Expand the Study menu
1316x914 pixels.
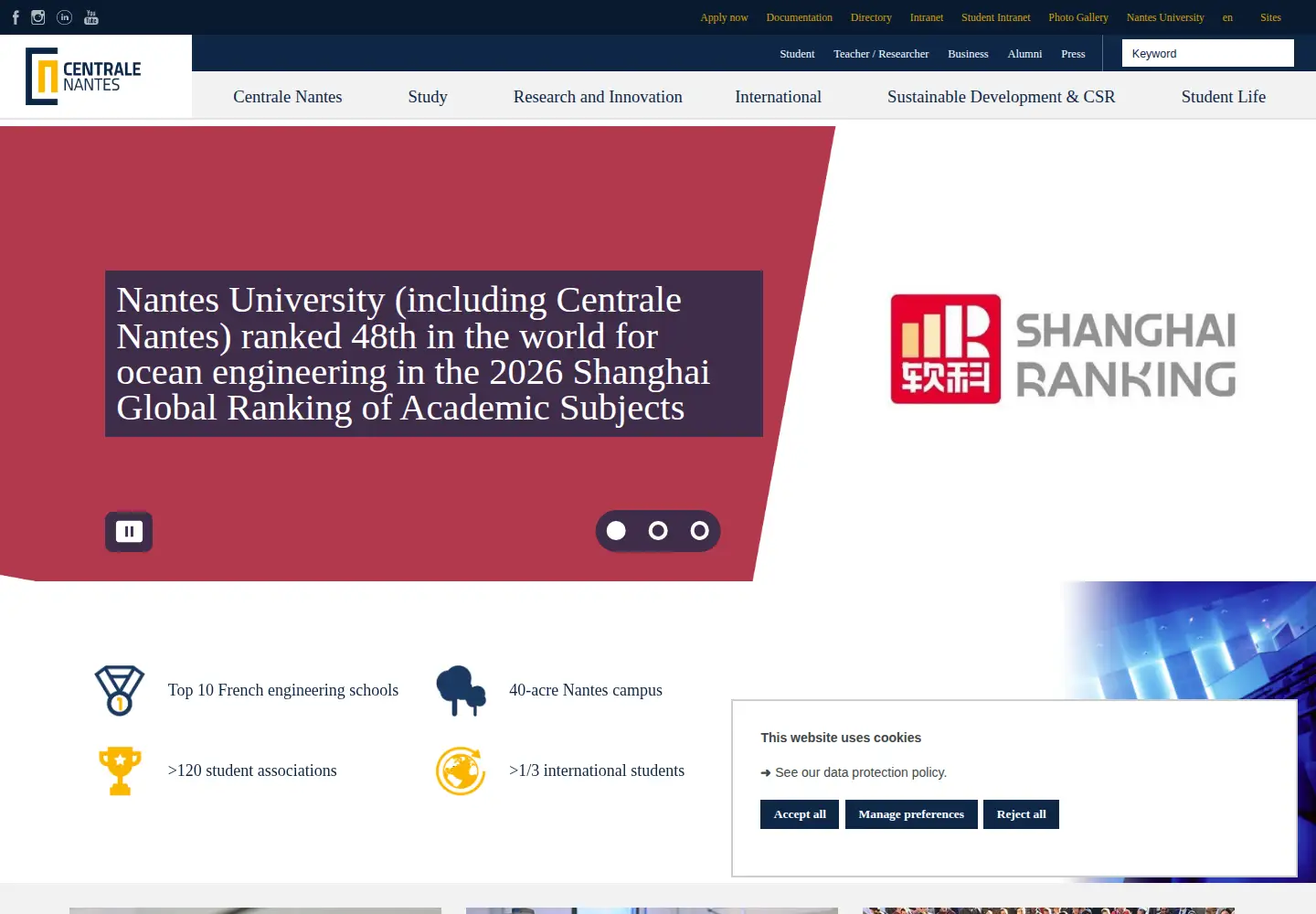[x=428, y=97]
